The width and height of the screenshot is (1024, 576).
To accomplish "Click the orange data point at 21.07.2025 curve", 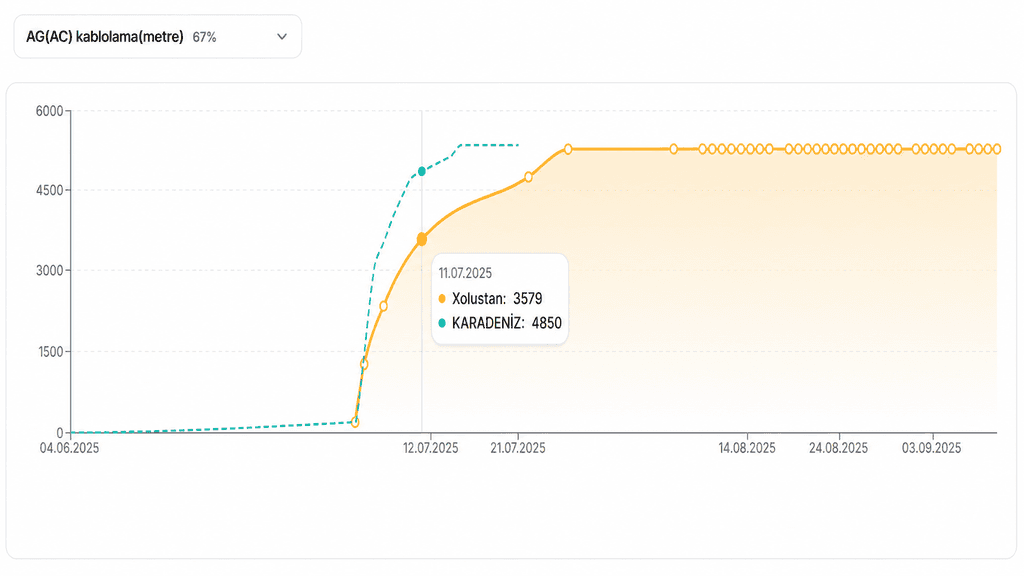I will pos(528,177).
